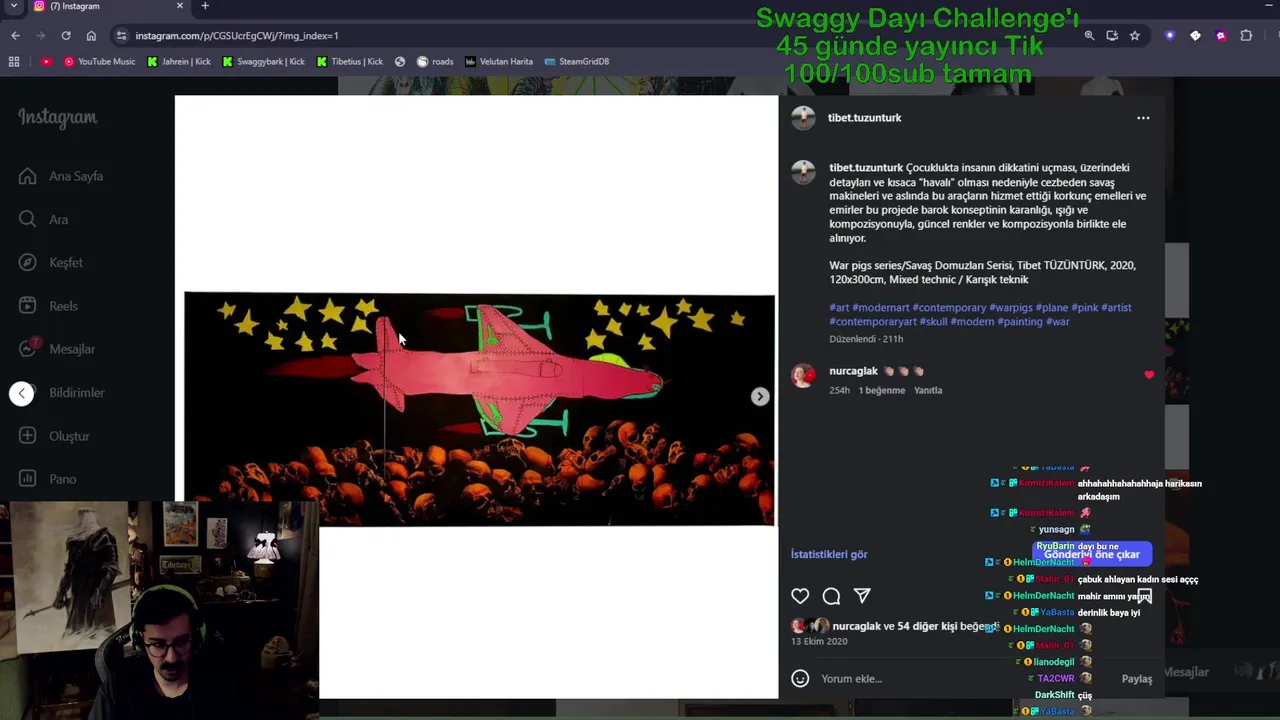Open a new browser tab

(205, 6)
